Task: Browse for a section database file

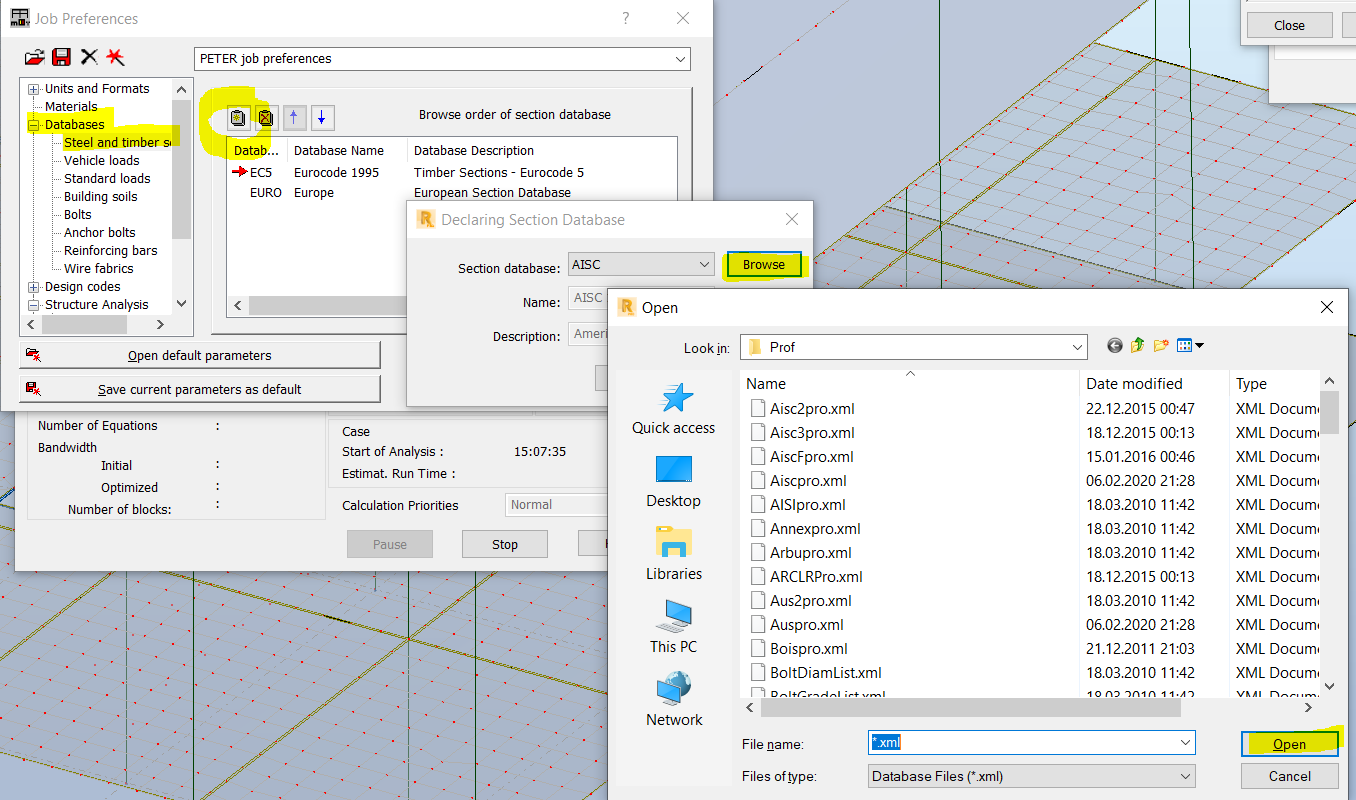Action: click(x=763, y=265)
